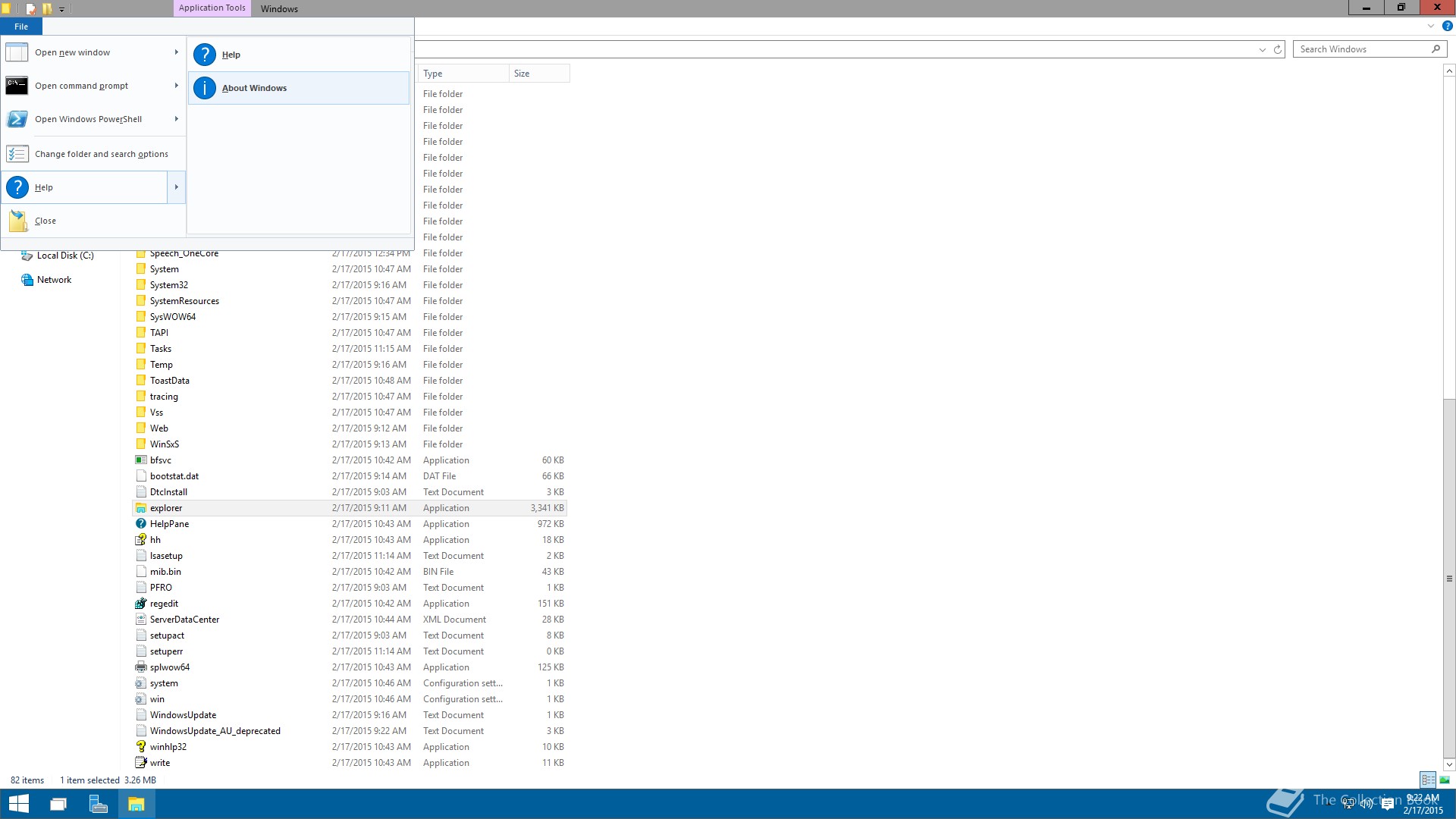The image size is (1456, 819).
Task: Open the desktop taskbar icon beside the Start button
Action: point(58,804)
